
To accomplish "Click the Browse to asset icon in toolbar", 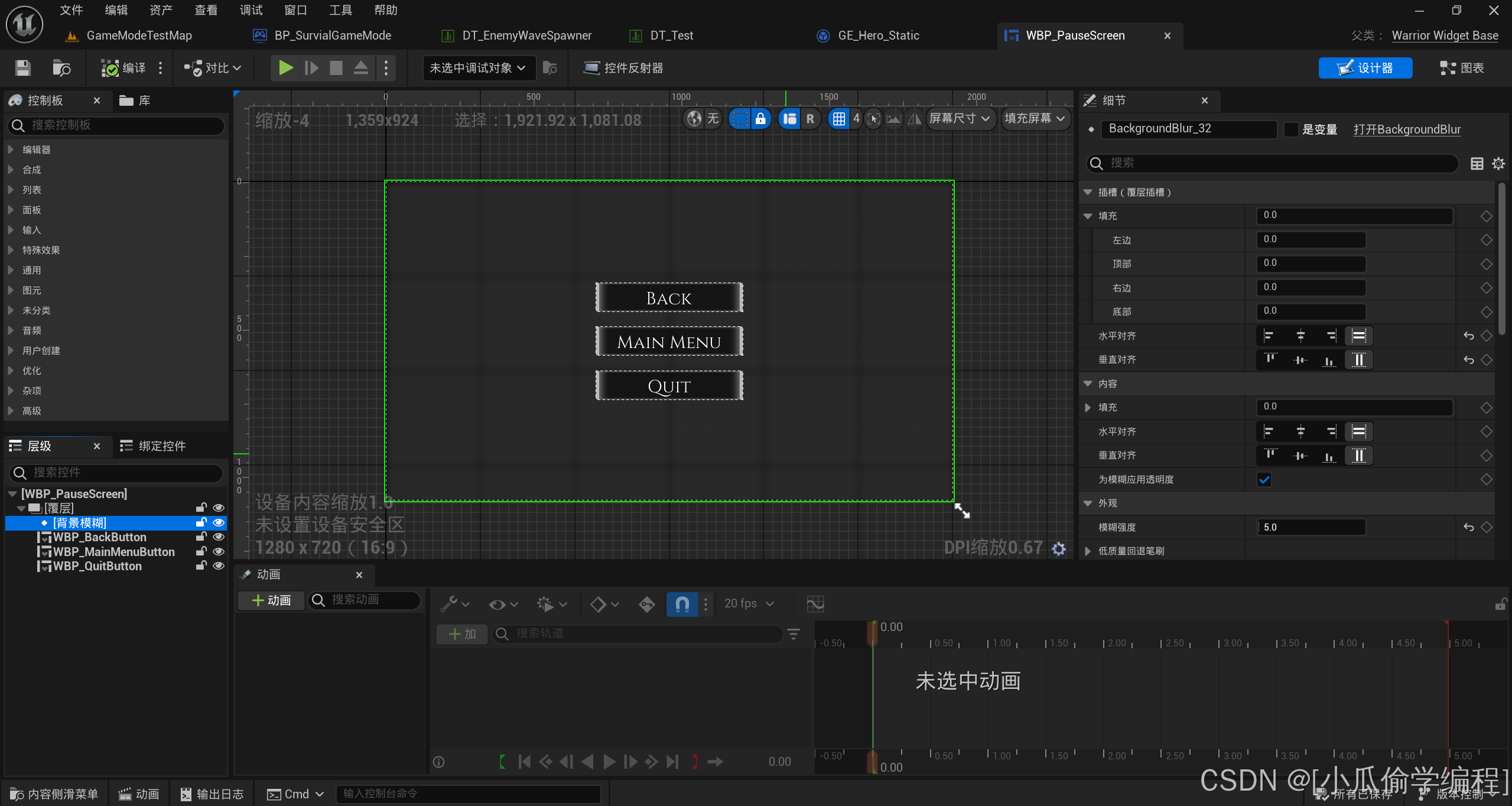I will (x=61, y=68).
